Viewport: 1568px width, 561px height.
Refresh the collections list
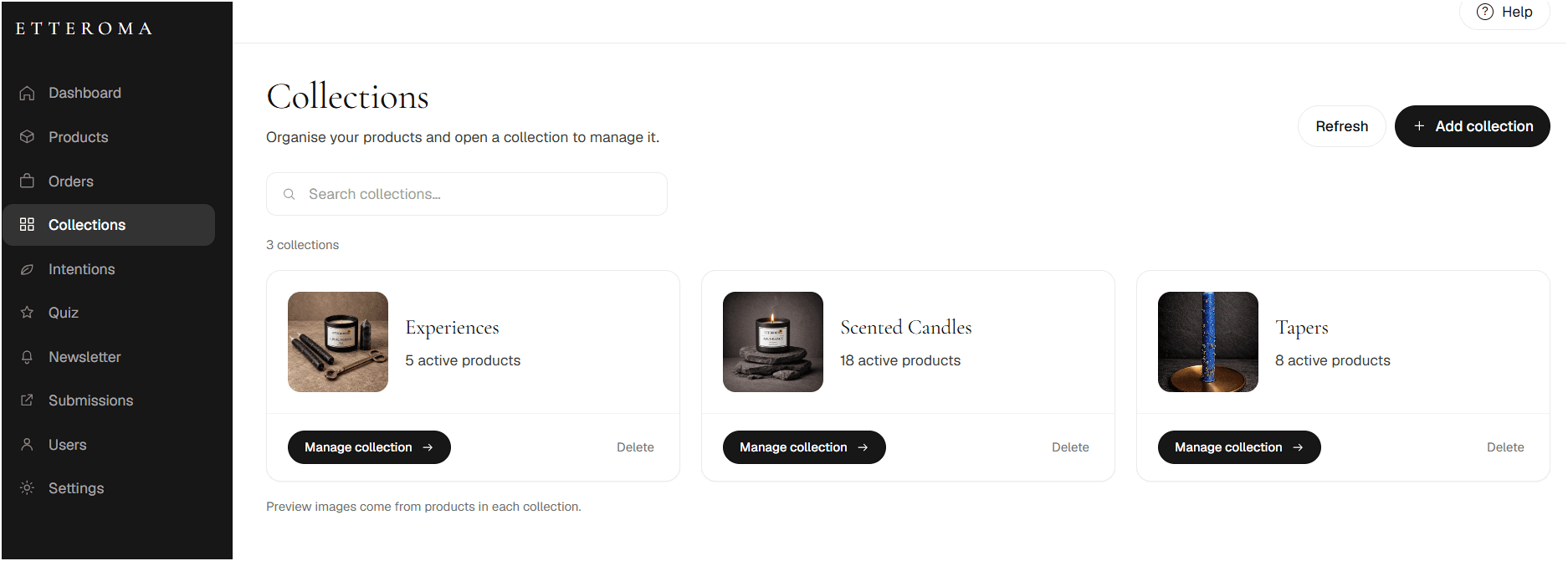point(1341,126)
